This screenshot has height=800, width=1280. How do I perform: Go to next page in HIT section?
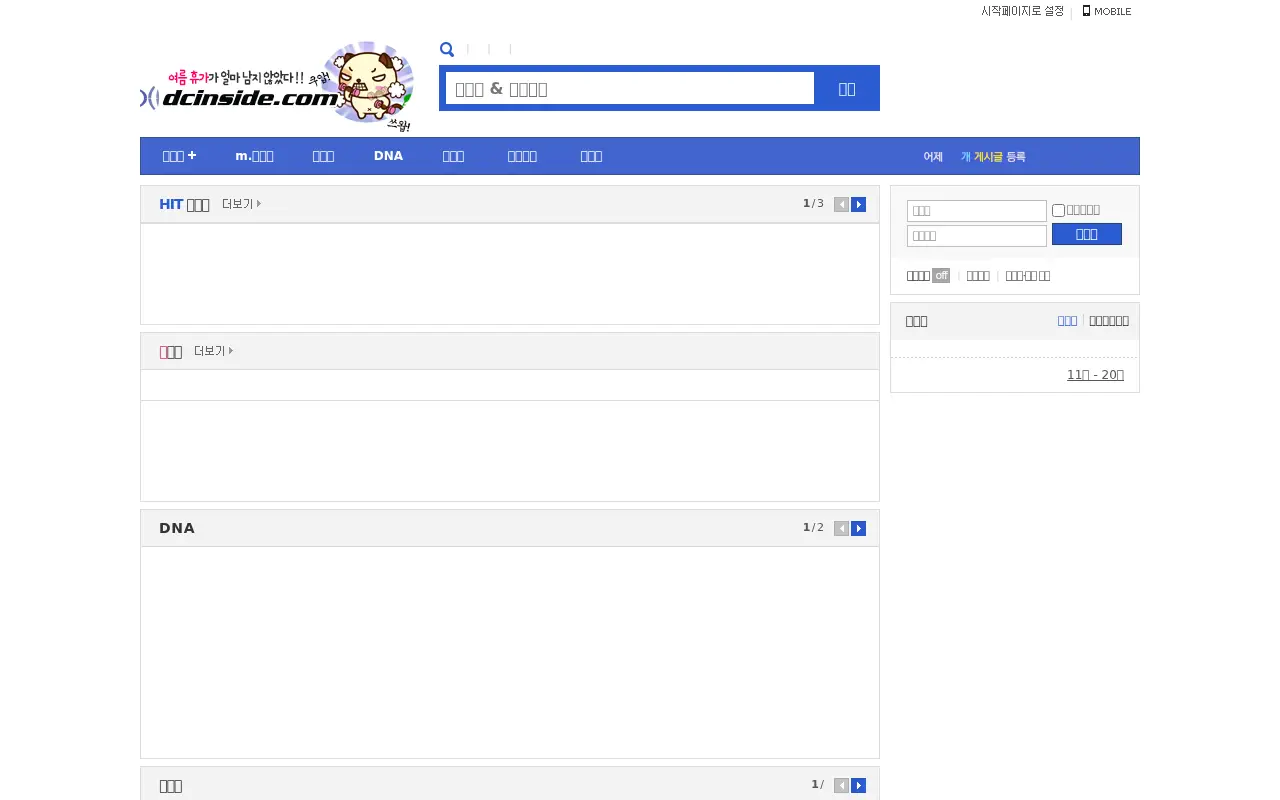tap(858, 204)
